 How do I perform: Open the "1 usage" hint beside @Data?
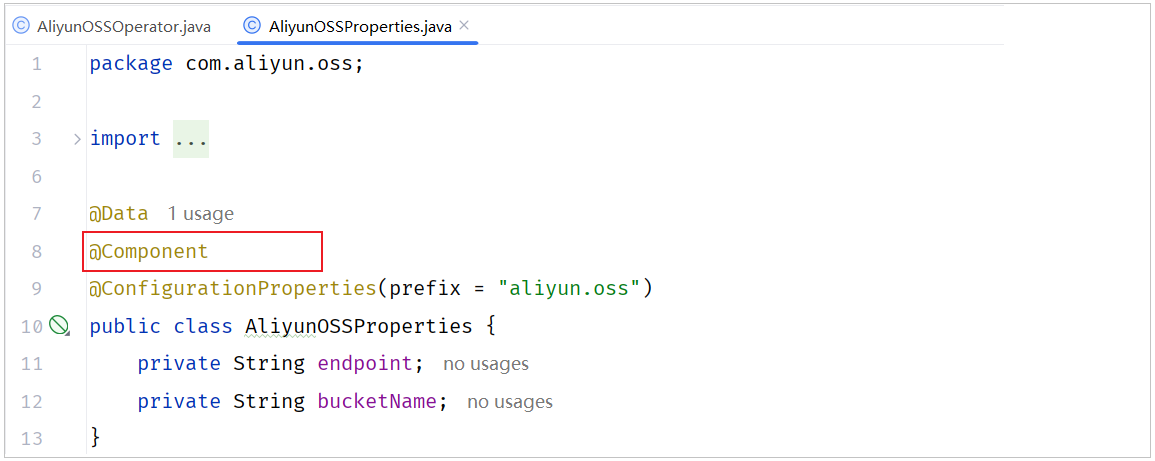pyautogui.click(x=200, y=214)
